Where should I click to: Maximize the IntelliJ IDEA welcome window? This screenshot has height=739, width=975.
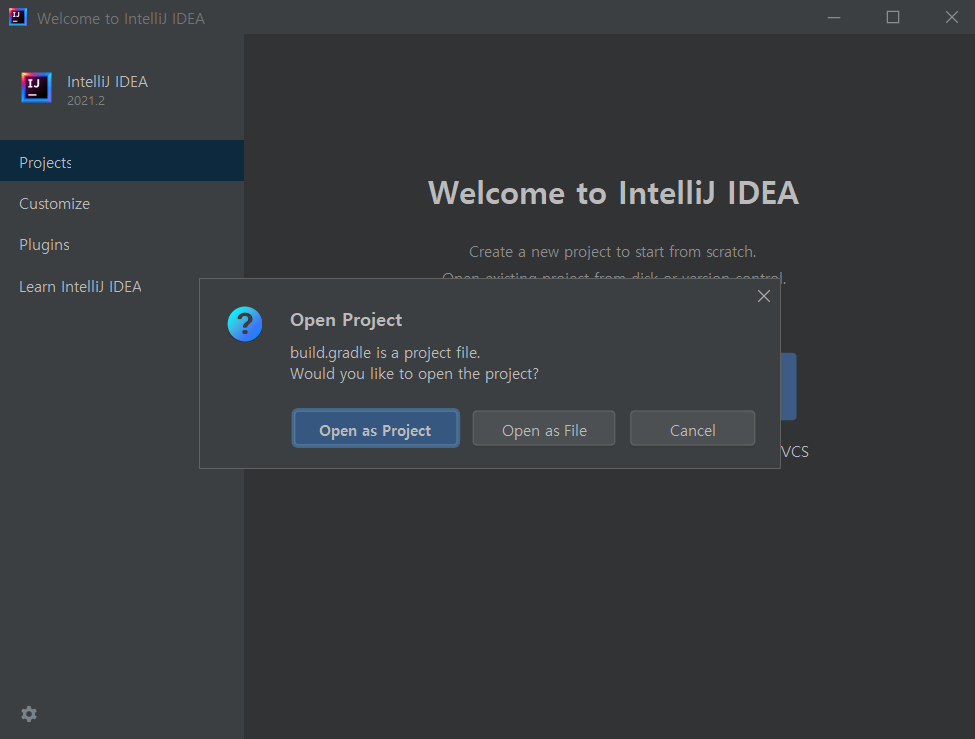pos(893,17)
